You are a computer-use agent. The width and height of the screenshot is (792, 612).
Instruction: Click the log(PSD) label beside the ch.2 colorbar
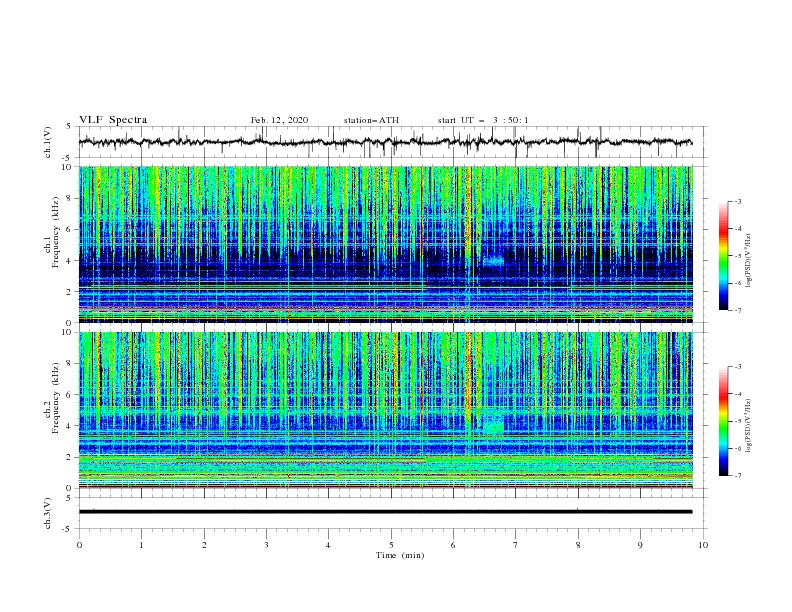(x=749, y=425)
